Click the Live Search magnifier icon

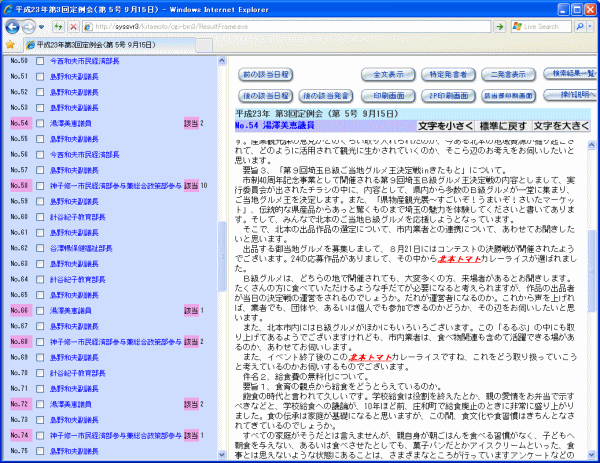(580, 26)
